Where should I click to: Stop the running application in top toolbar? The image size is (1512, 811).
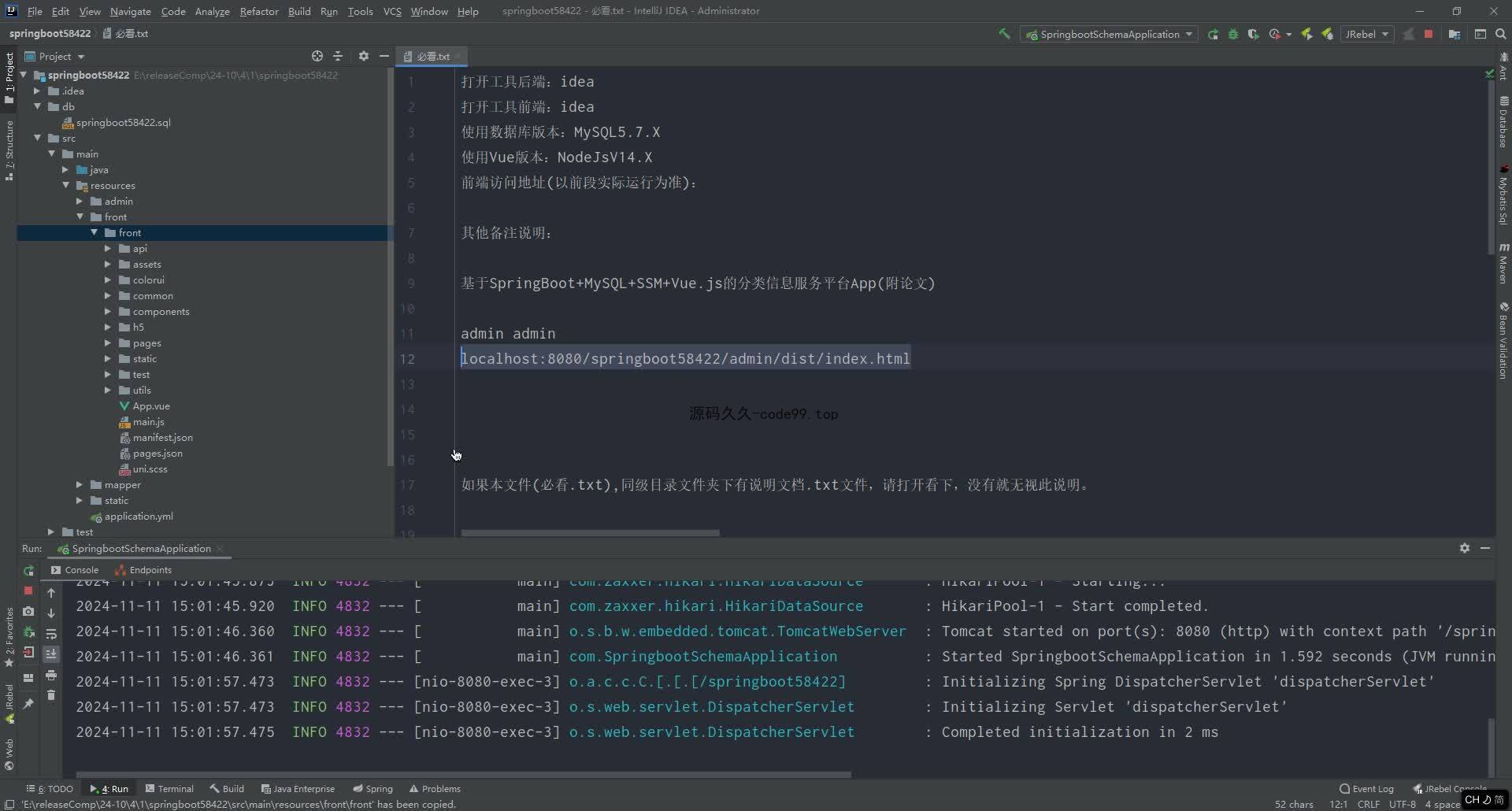click(1429, 34)
